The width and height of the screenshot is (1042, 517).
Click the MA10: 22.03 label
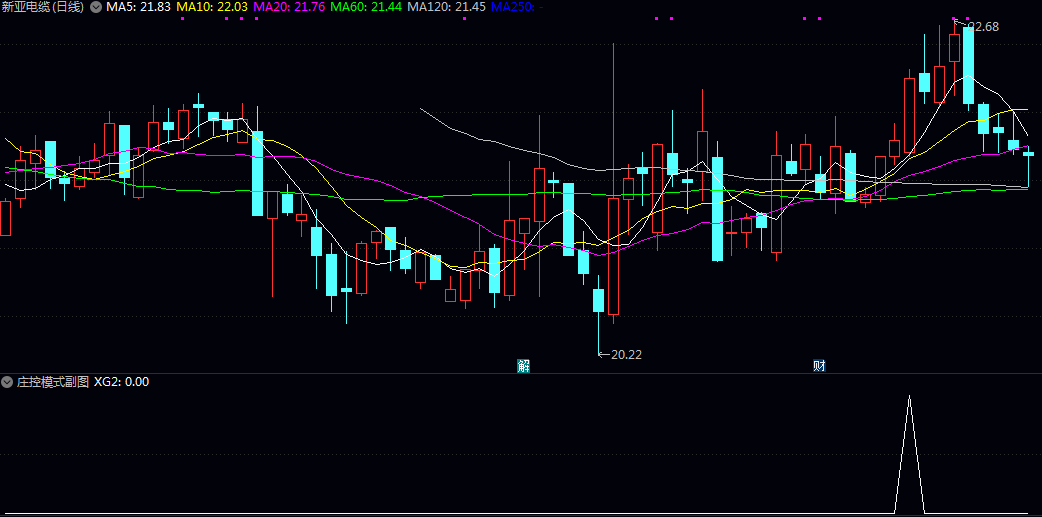click(212, 7)
